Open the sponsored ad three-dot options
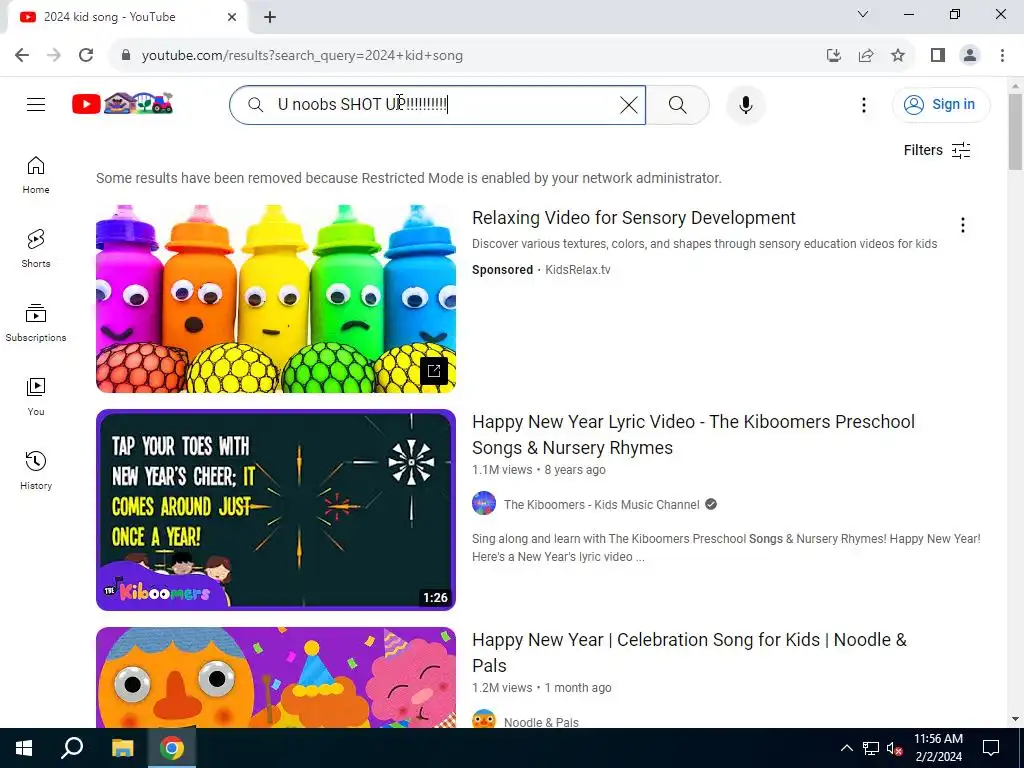Image resolution: width=1024 pixels, height=768 pixels. [x=963, y=225]
